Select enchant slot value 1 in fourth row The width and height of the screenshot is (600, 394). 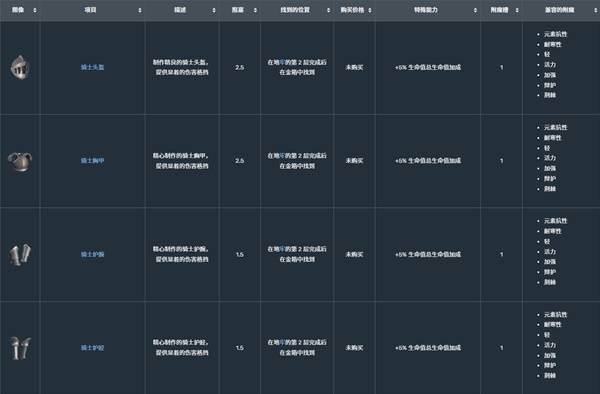click(x=501, y=348)
